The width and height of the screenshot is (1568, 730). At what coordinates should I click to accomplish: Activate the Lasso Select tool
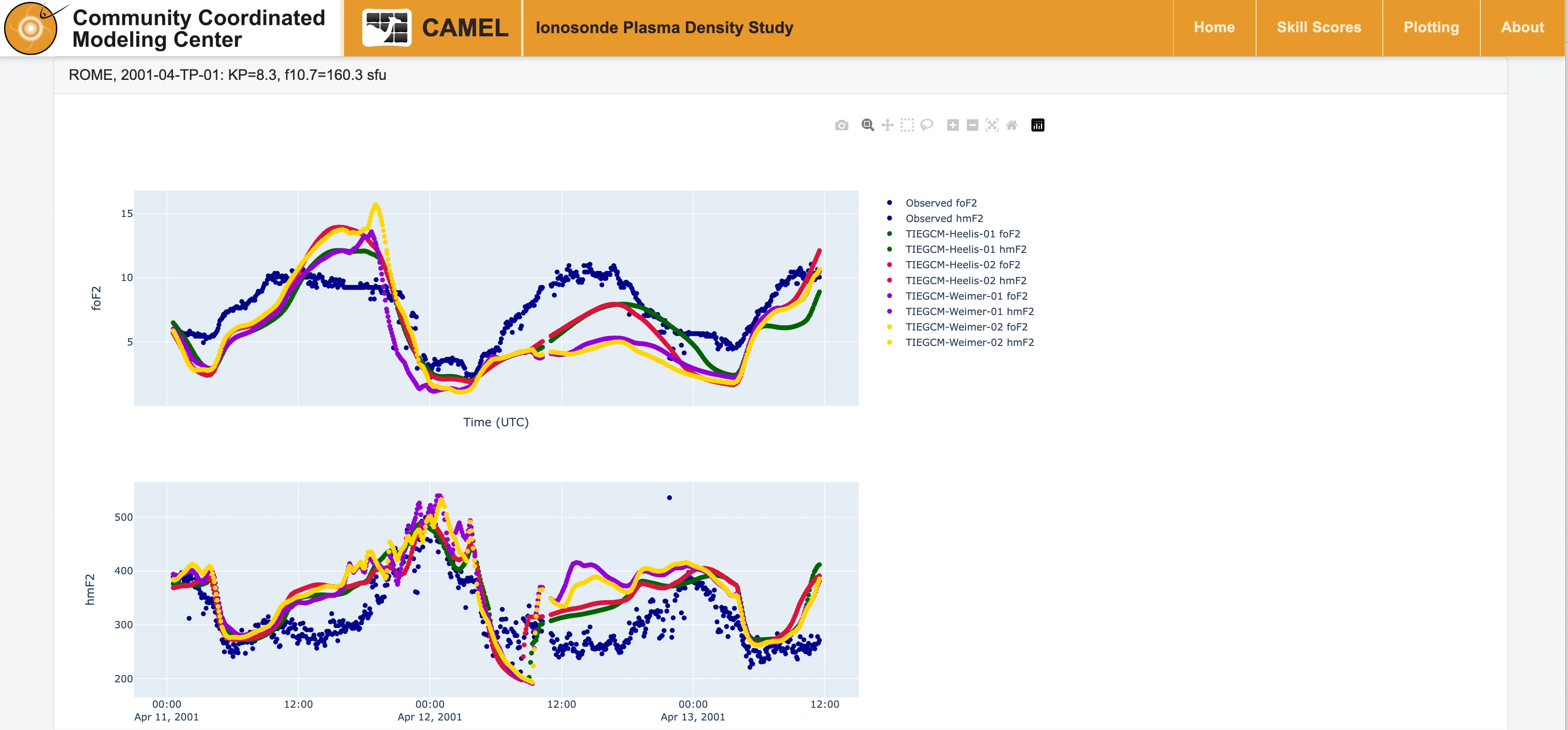click(927, 125)
